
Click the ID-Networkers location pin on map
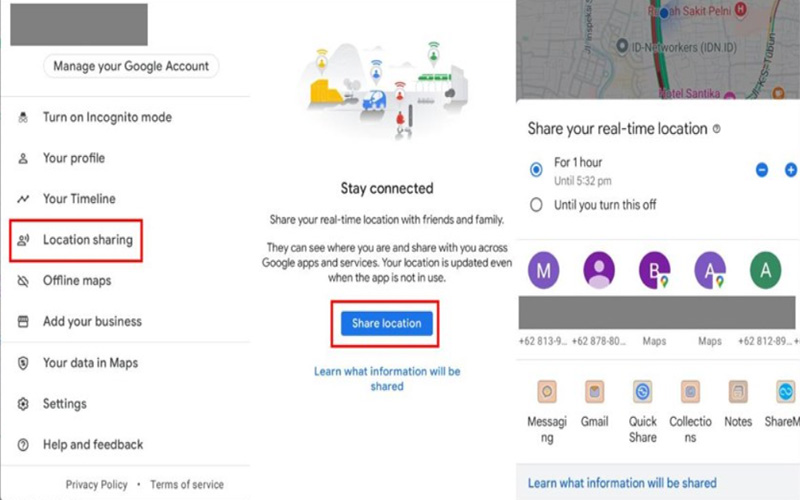pos(621,46)
